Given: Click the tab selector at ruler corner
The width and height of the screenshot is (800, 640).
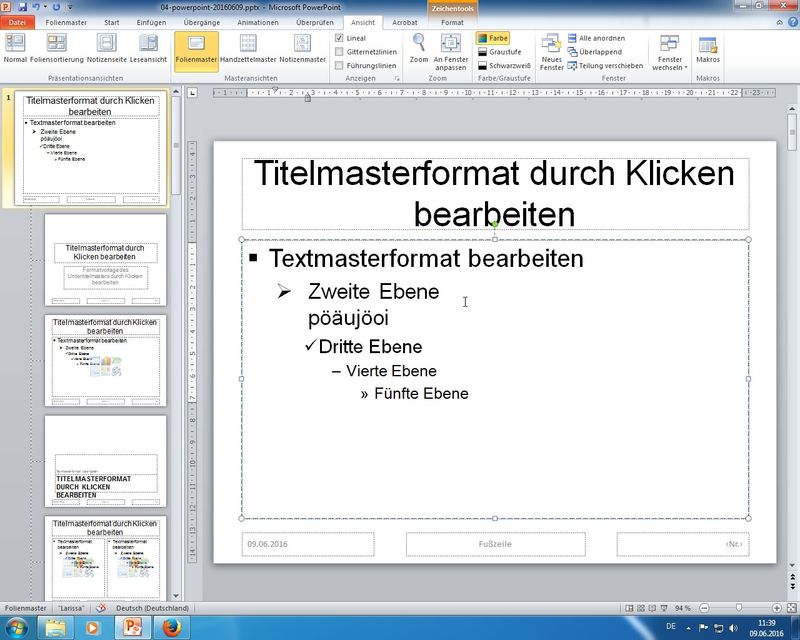Looking at the screenshot, I should point(192,93).
